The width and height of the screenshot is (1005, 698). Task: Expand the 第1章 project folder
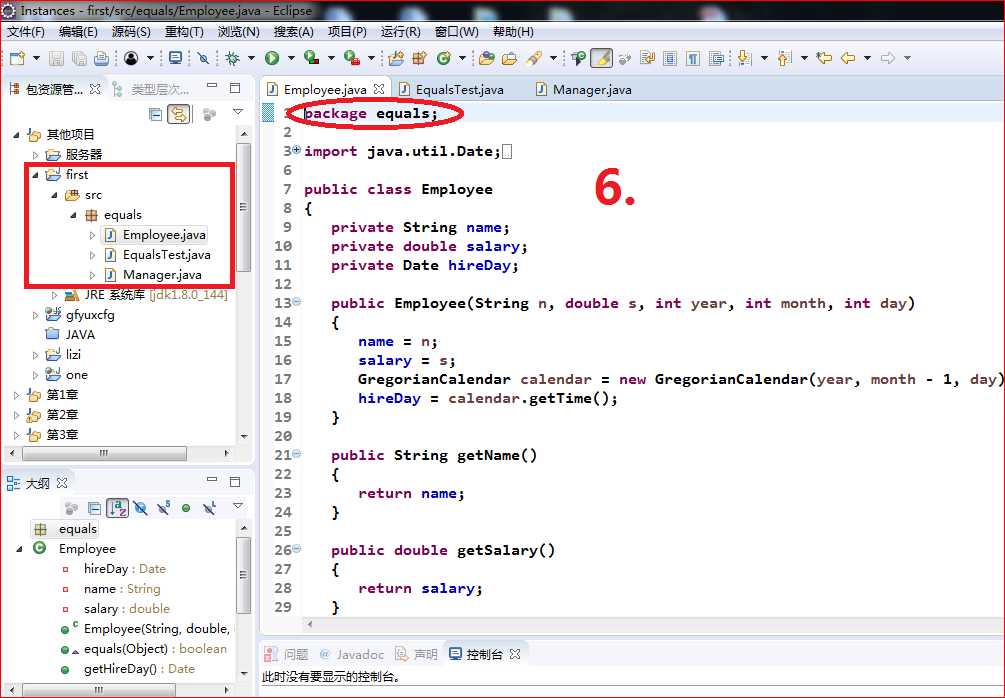[17, 395]
